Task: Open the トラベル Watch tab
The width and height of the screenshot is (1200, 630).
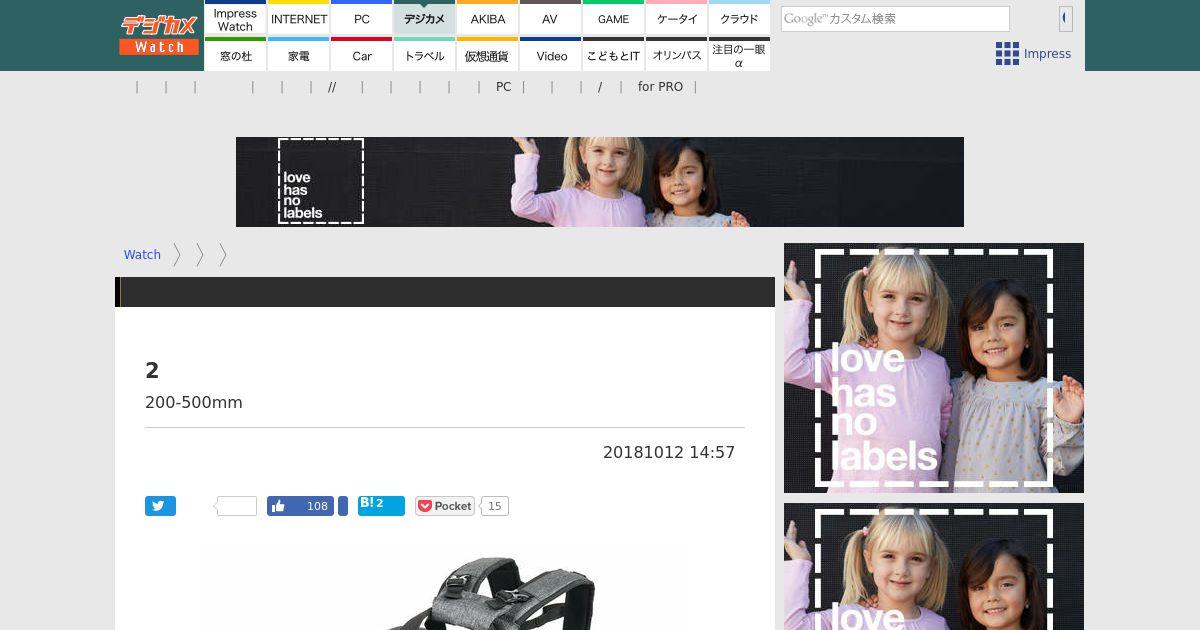Action: pyautogui.click(x=425, y=55)
